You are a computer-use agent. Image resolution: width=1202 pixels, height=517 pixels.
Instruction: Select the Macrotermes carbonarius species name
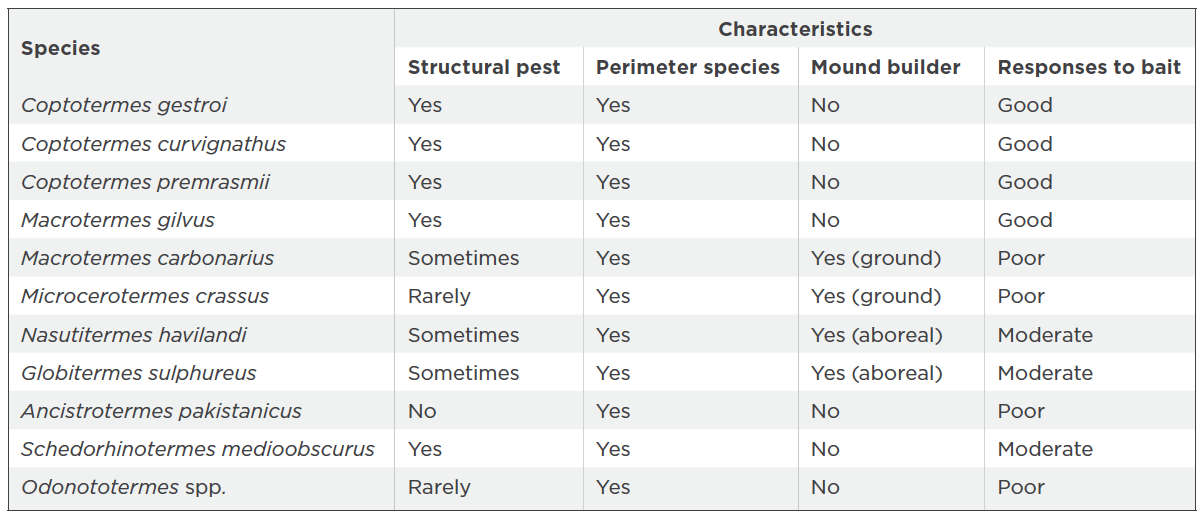(x=148, y=258)
